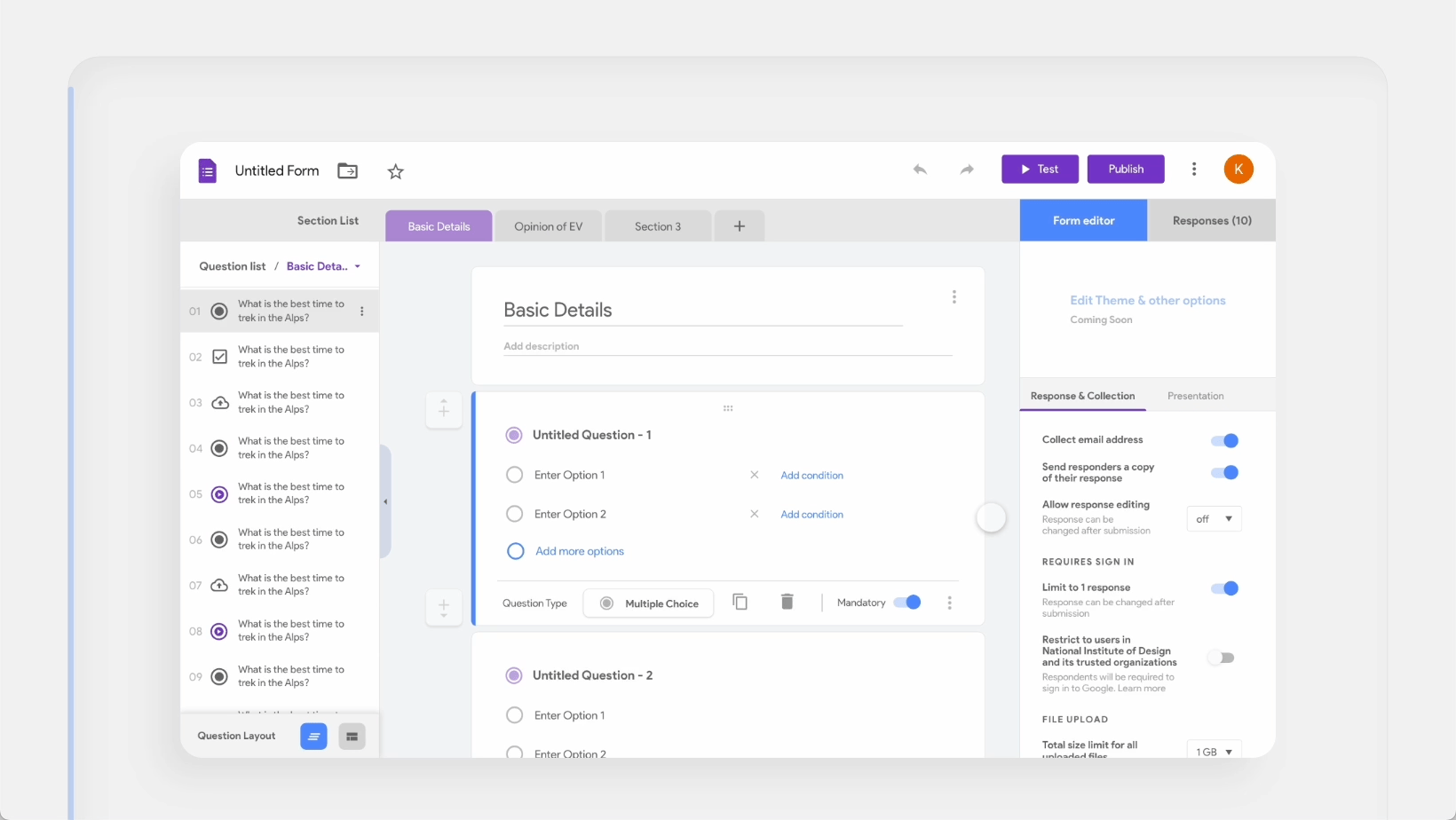The width and height of the screenshot is (1456, 820).
Task: Switch to the Opinion of EV tab
Action: 549,226
